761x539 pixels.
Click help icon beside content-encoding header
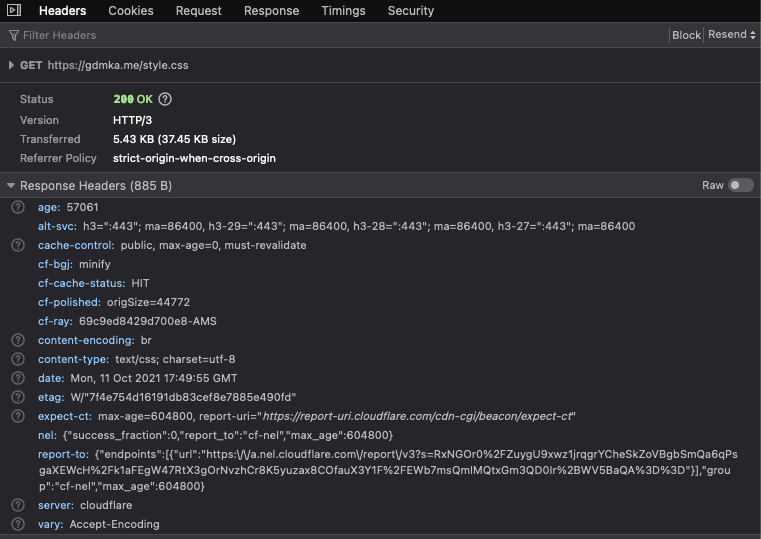[x=18, y=340]
